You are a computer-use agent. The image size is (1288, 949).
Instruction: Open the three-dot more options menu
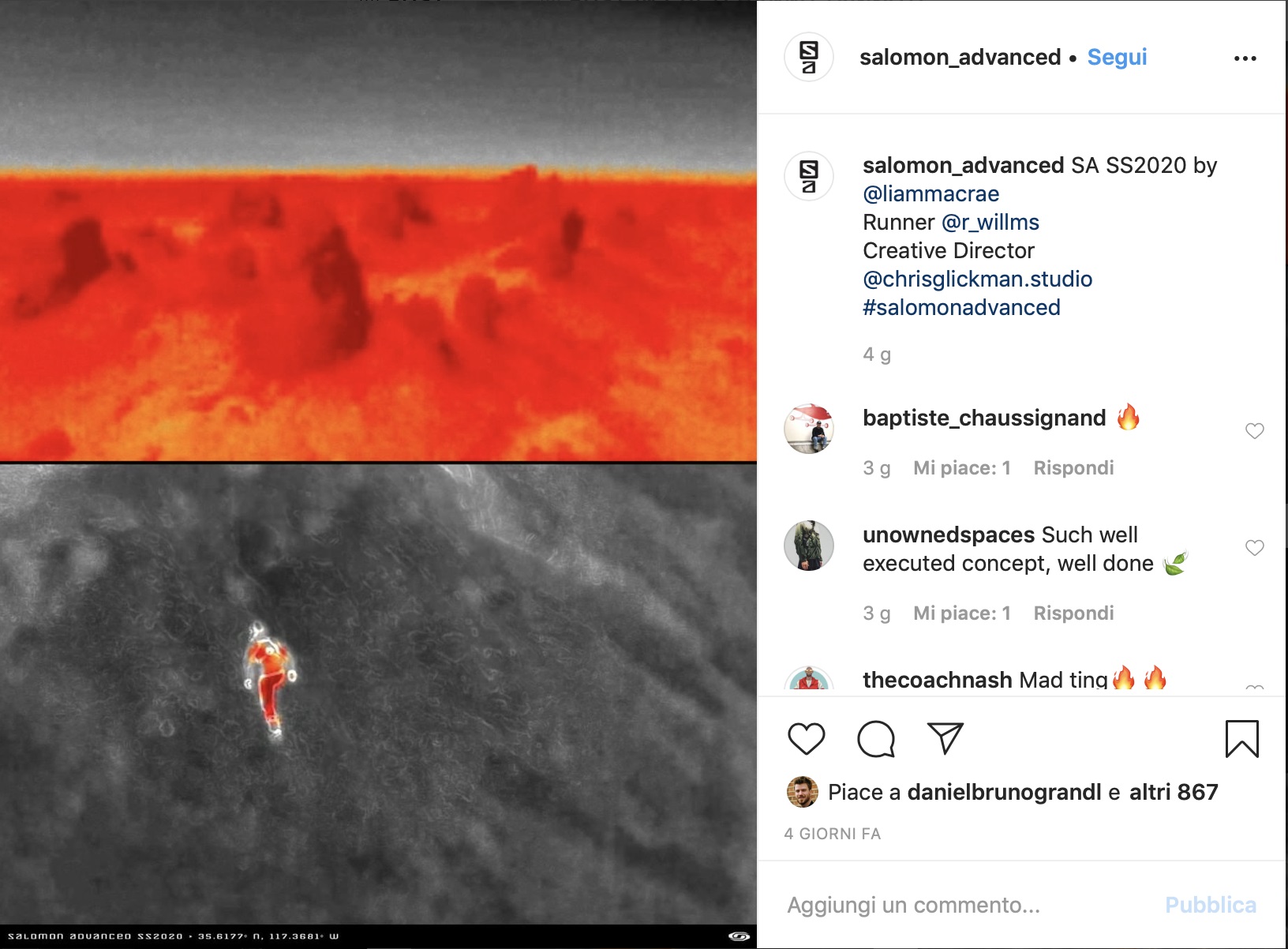click(1245, 58)
